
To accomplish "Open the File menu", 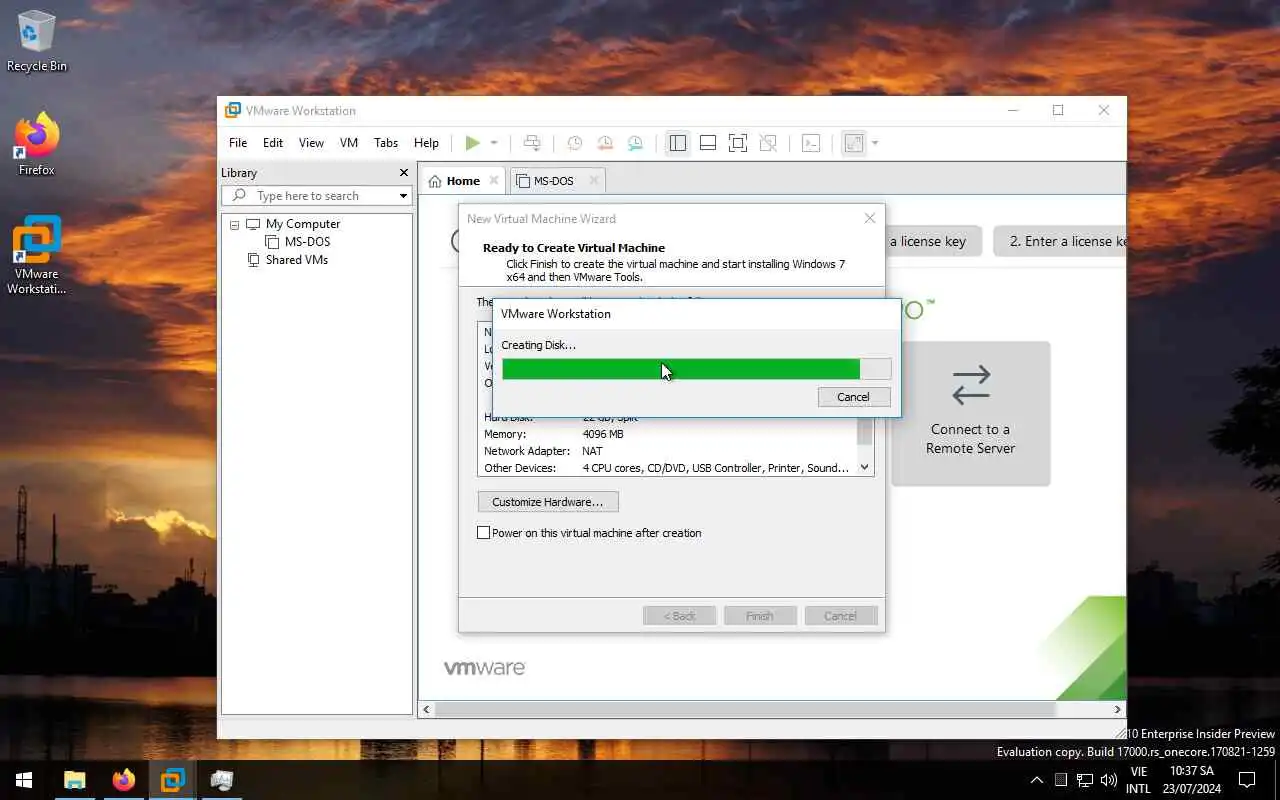I will [238, 143].
